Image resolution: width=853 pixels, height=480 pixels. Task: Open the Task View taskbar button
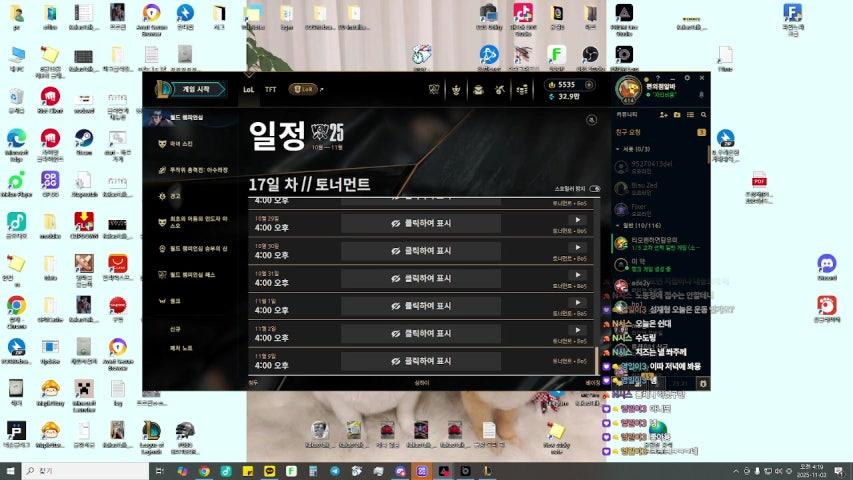click(x=160, y=471)
